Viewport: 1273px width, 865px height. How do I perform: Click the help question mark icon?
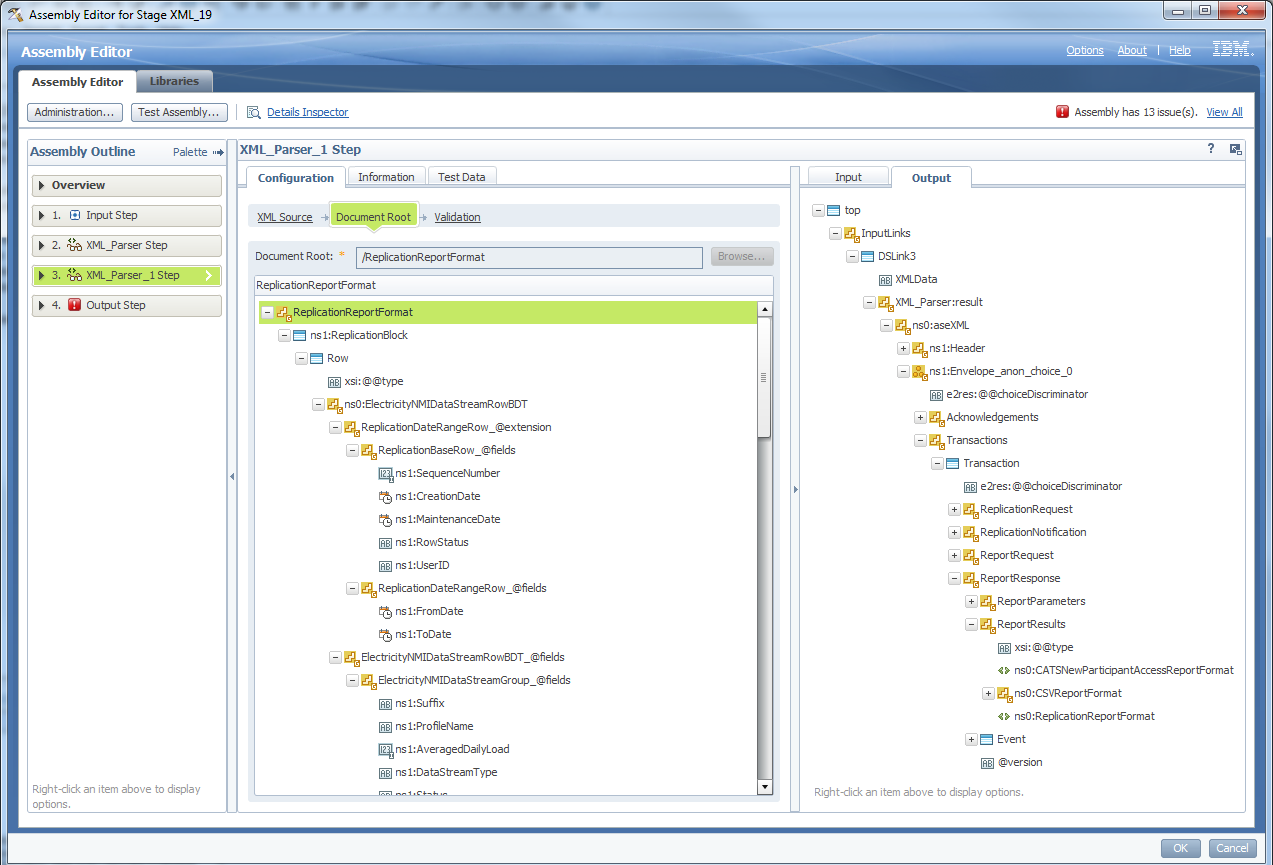click(x=1211, y=149)
